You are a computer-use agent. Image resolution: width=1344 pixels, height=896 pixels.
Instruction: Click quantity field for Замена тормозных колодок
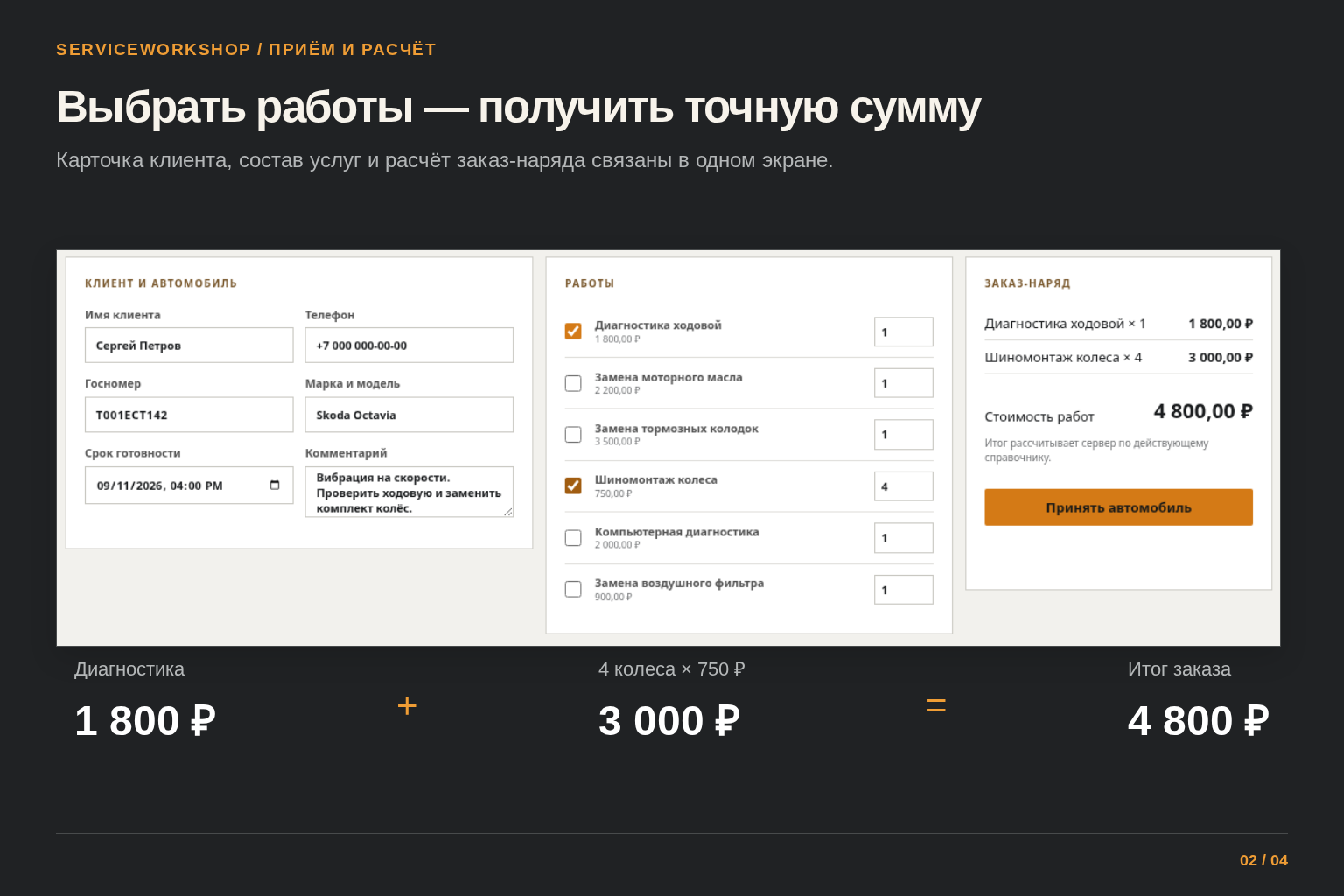(x=904, y=435)
